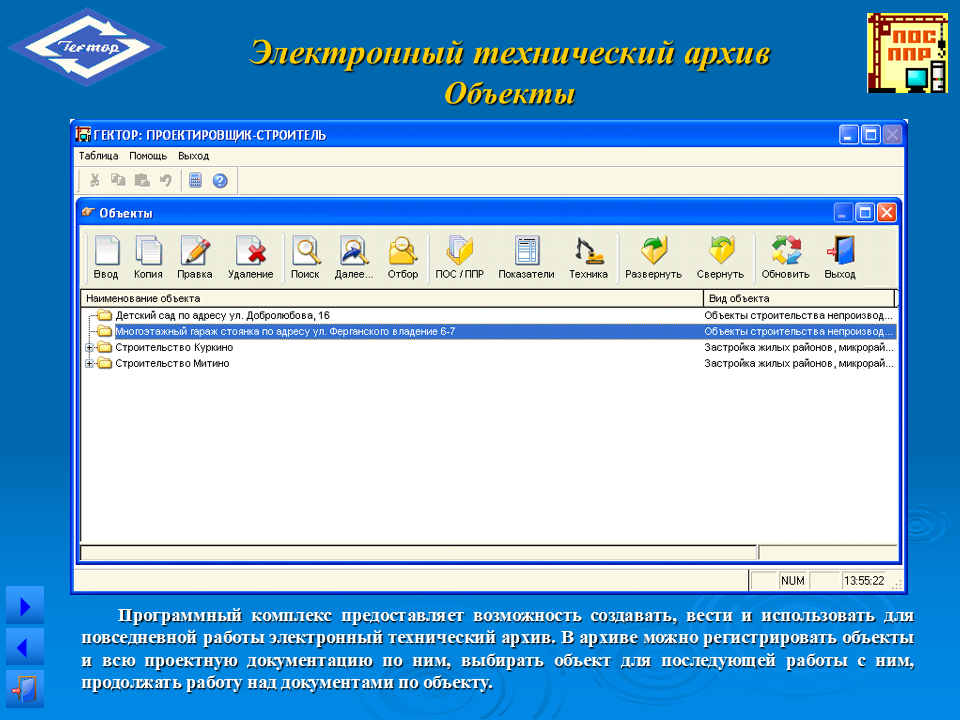Open the Отбор filter tool
This screenshot has height=720, width=960.
(x=402, y=257)
